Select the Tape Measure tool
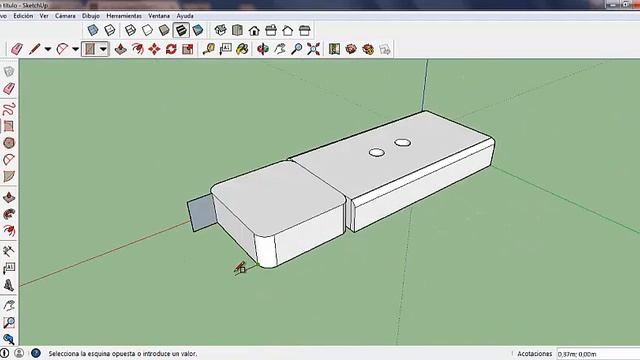The height and width of the screenshot is (360, 640). (209, 49)
